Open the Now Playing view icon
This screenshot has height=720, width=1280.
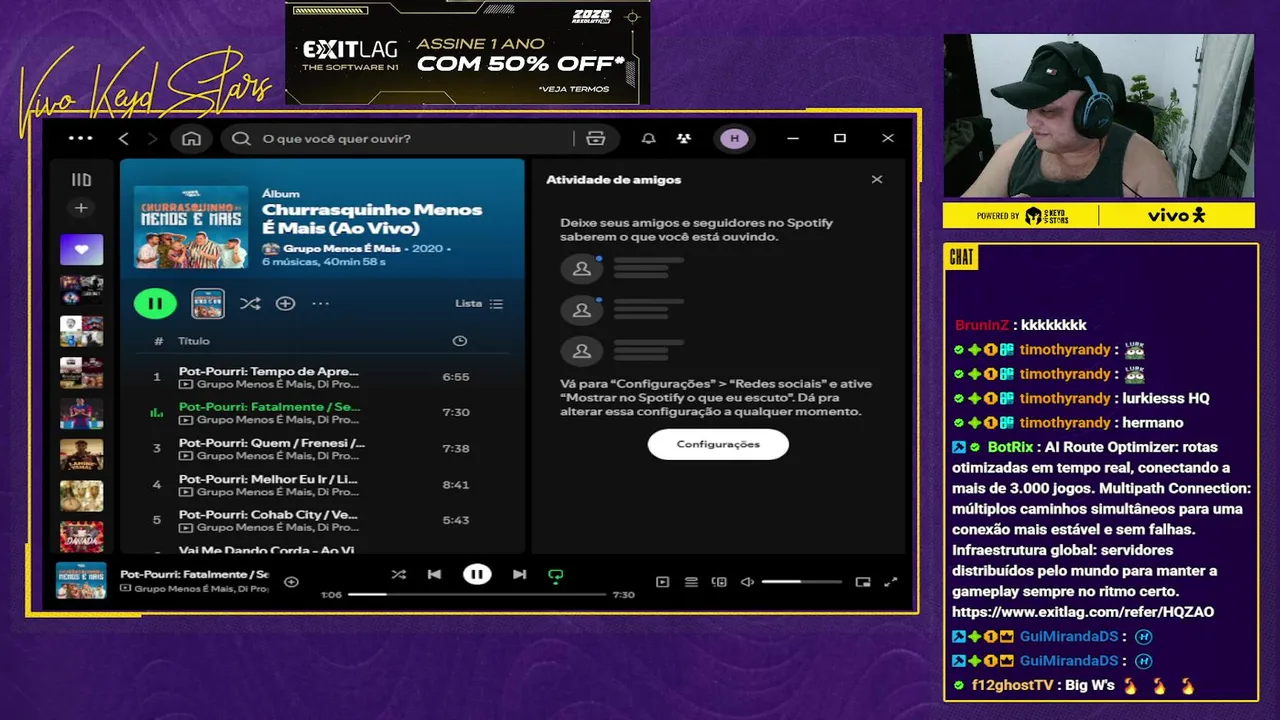coord(662,582)
